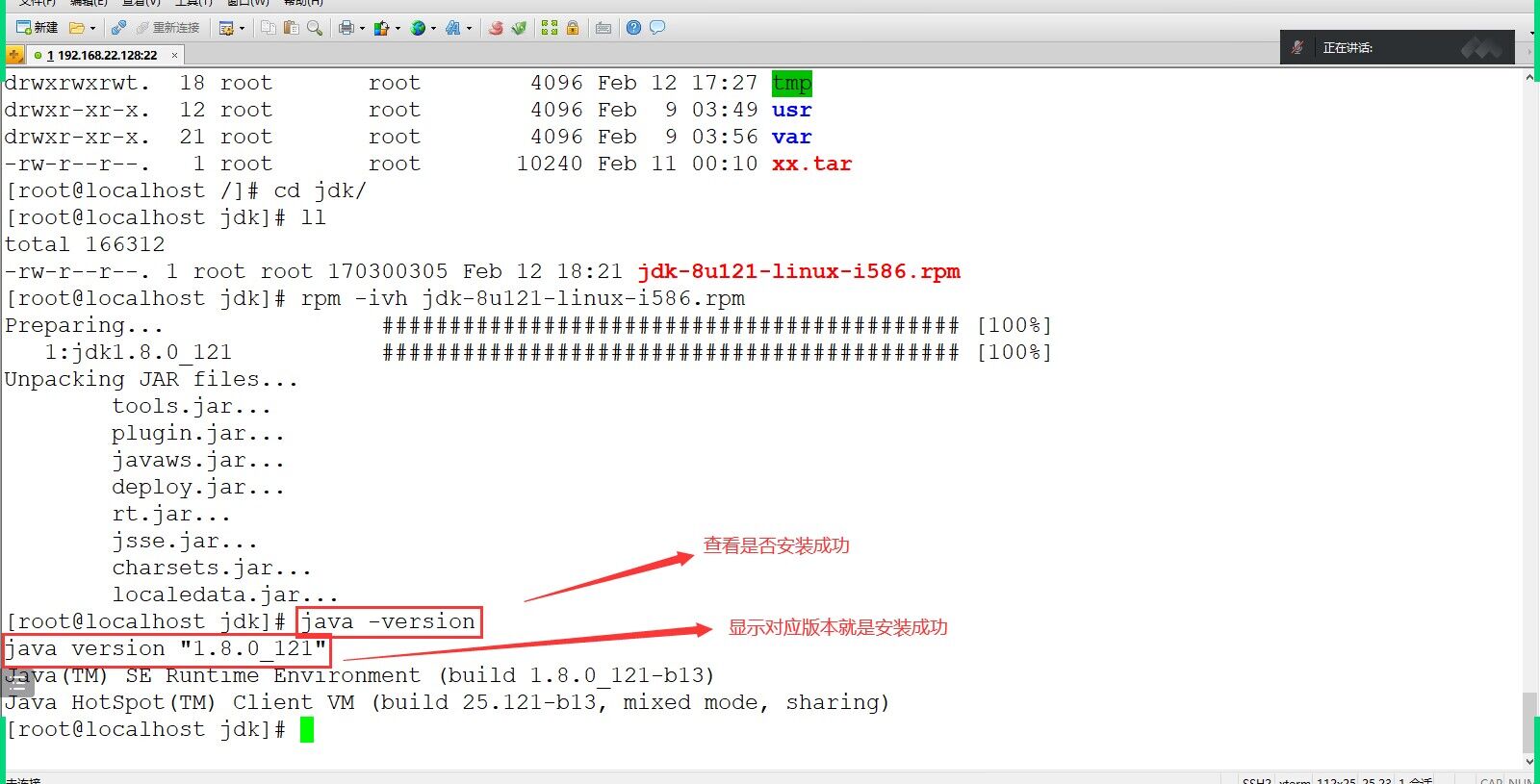Click the 正在讲话 speaking label
1540x784 pixels.
1347,48
